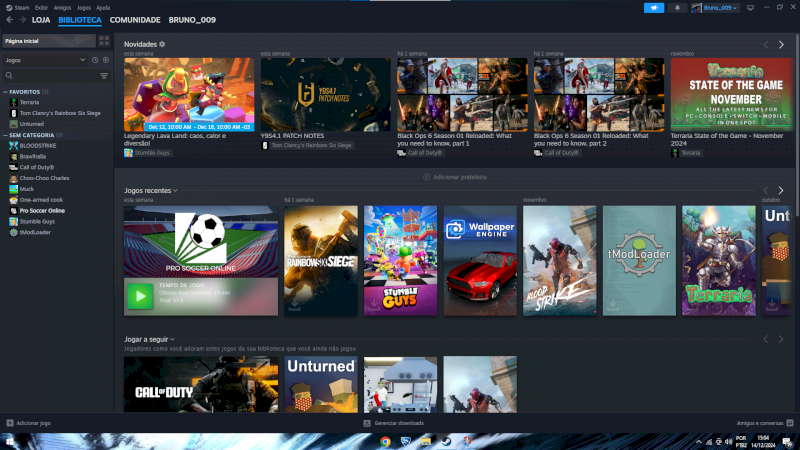Open the notifications bell
Image resolution: width=800 pixels, height=450 pixels.
(677, 8)
